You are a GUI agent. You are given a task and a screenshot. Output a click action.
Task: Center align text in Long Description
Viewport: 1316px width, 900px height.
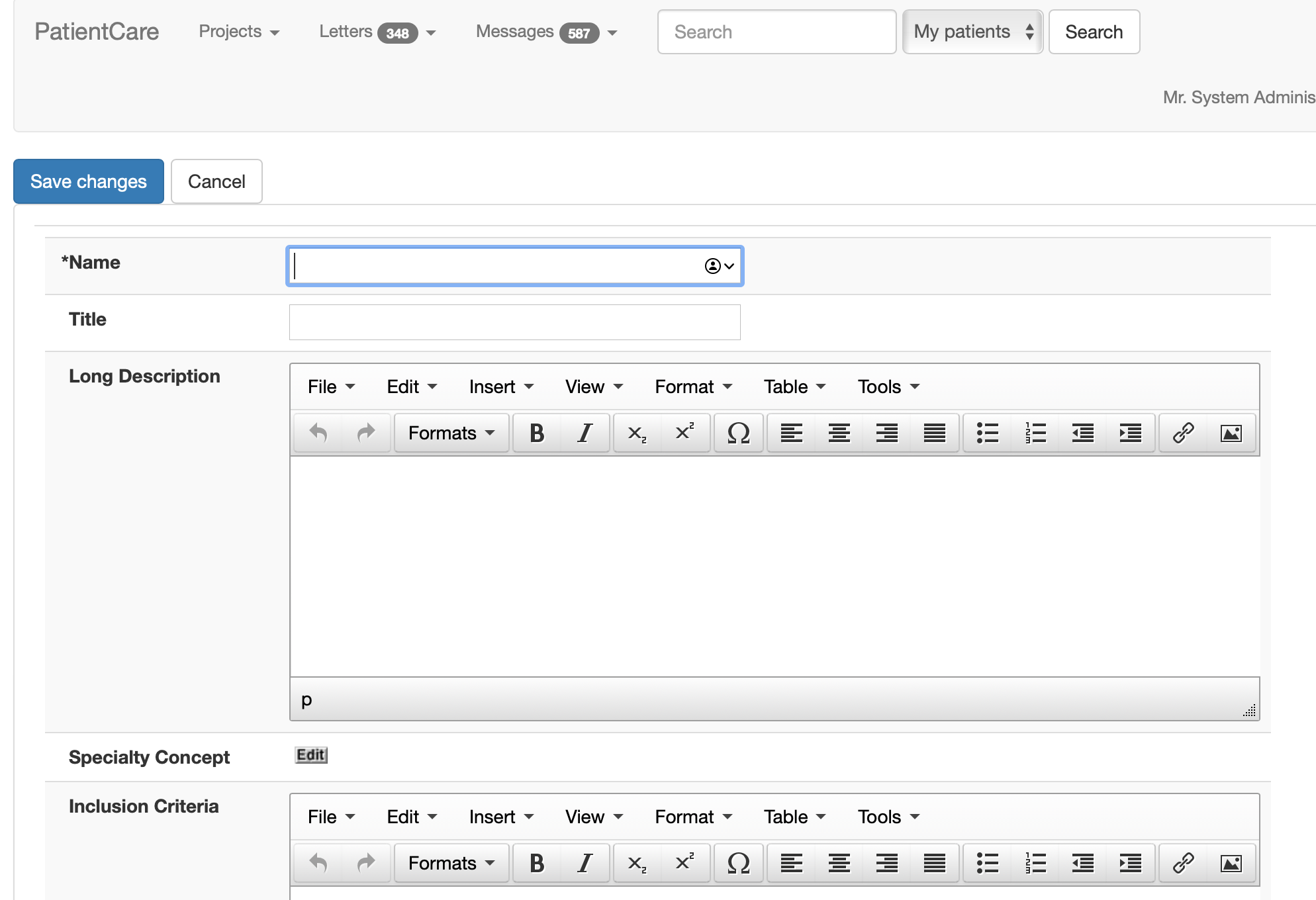839,433
